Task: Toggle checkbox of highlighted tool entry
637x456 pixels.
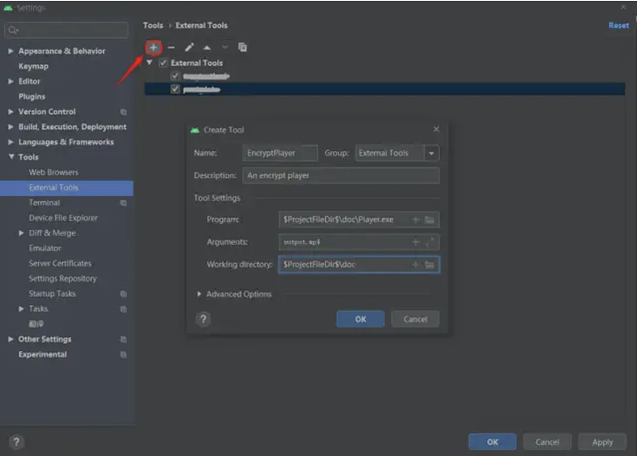Action: pyautogui.click(x=175, y=89)
